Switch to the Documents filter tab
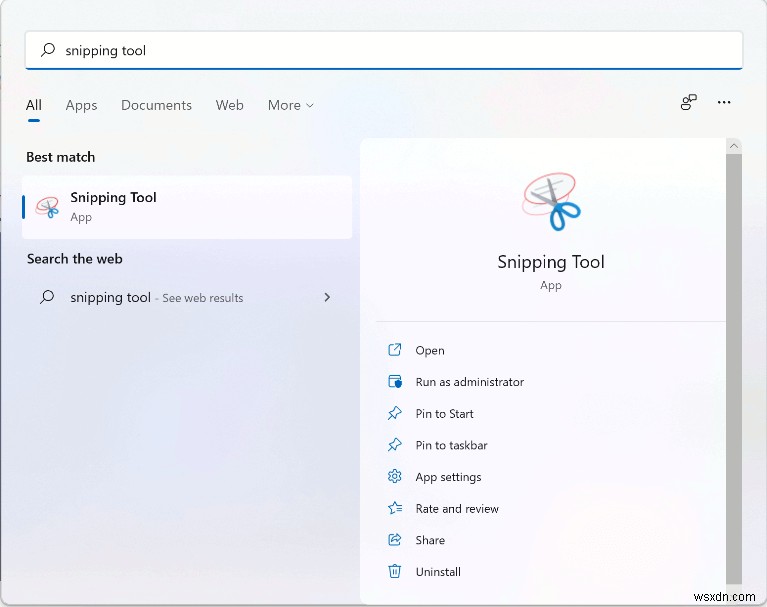The width and height of the screenshot is (767, 607). pyautogui.click(x=156, y=105)
